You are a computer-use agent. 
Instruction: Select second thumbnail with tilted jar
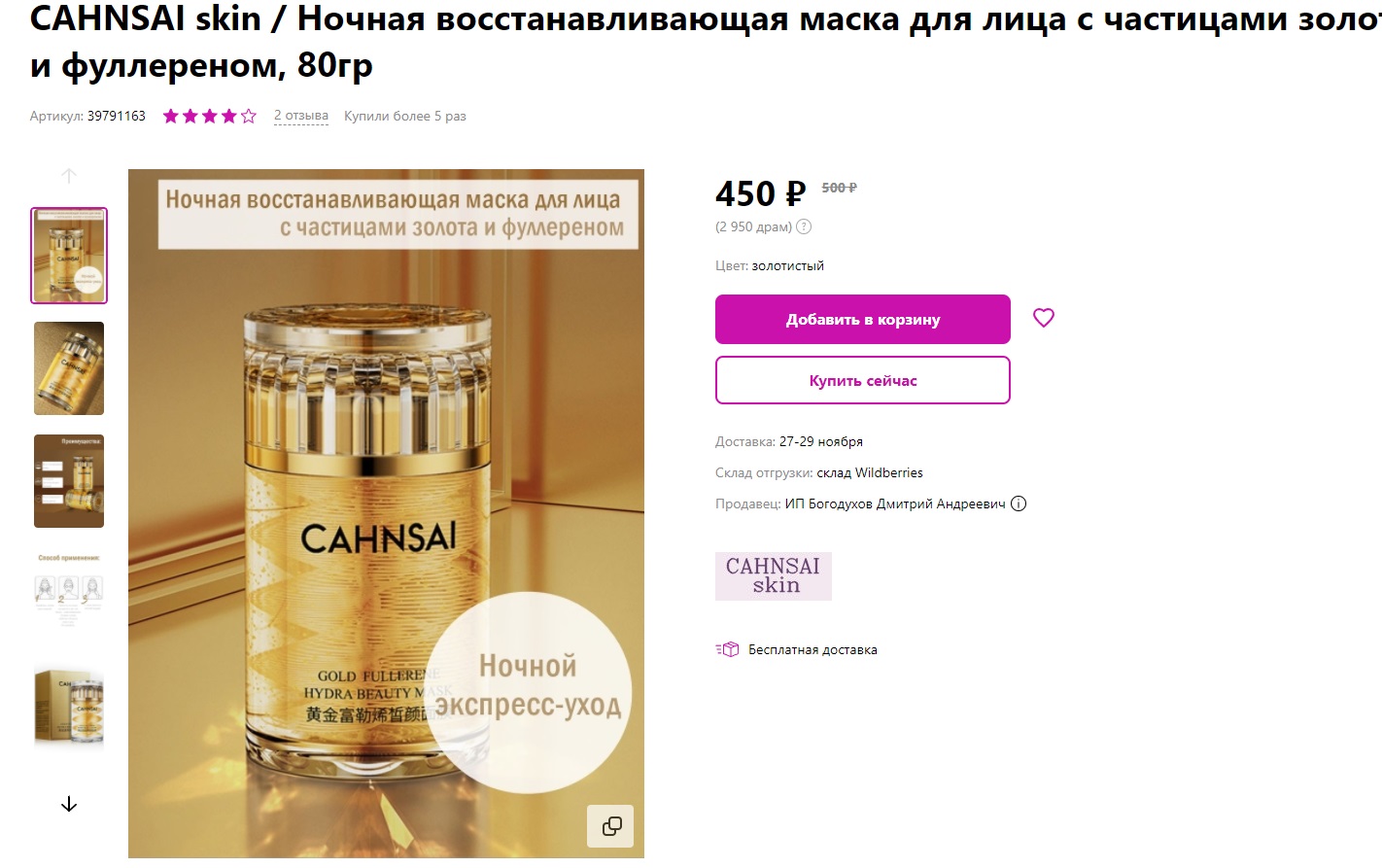tap(69, 368)
